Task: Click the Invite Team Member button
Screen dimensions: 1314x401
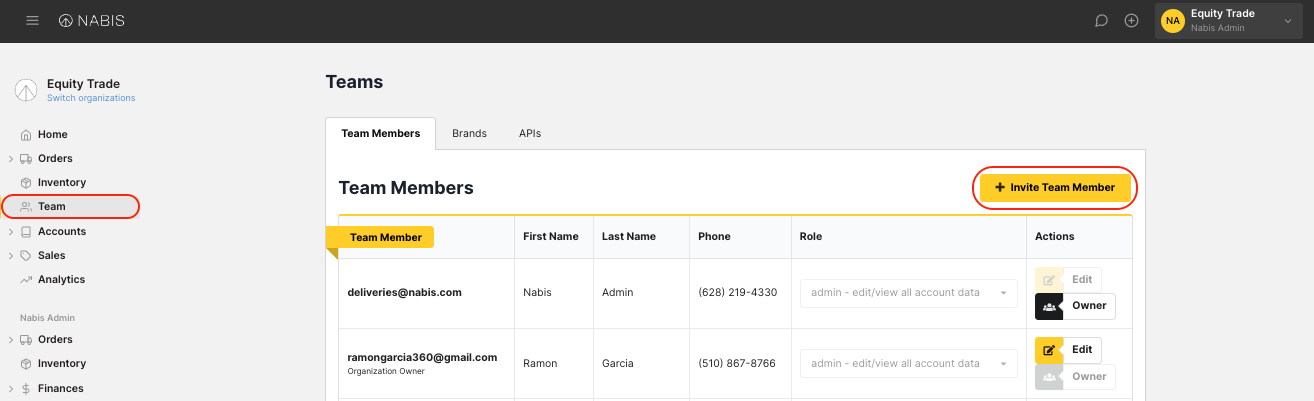Action: [1054, 187]
